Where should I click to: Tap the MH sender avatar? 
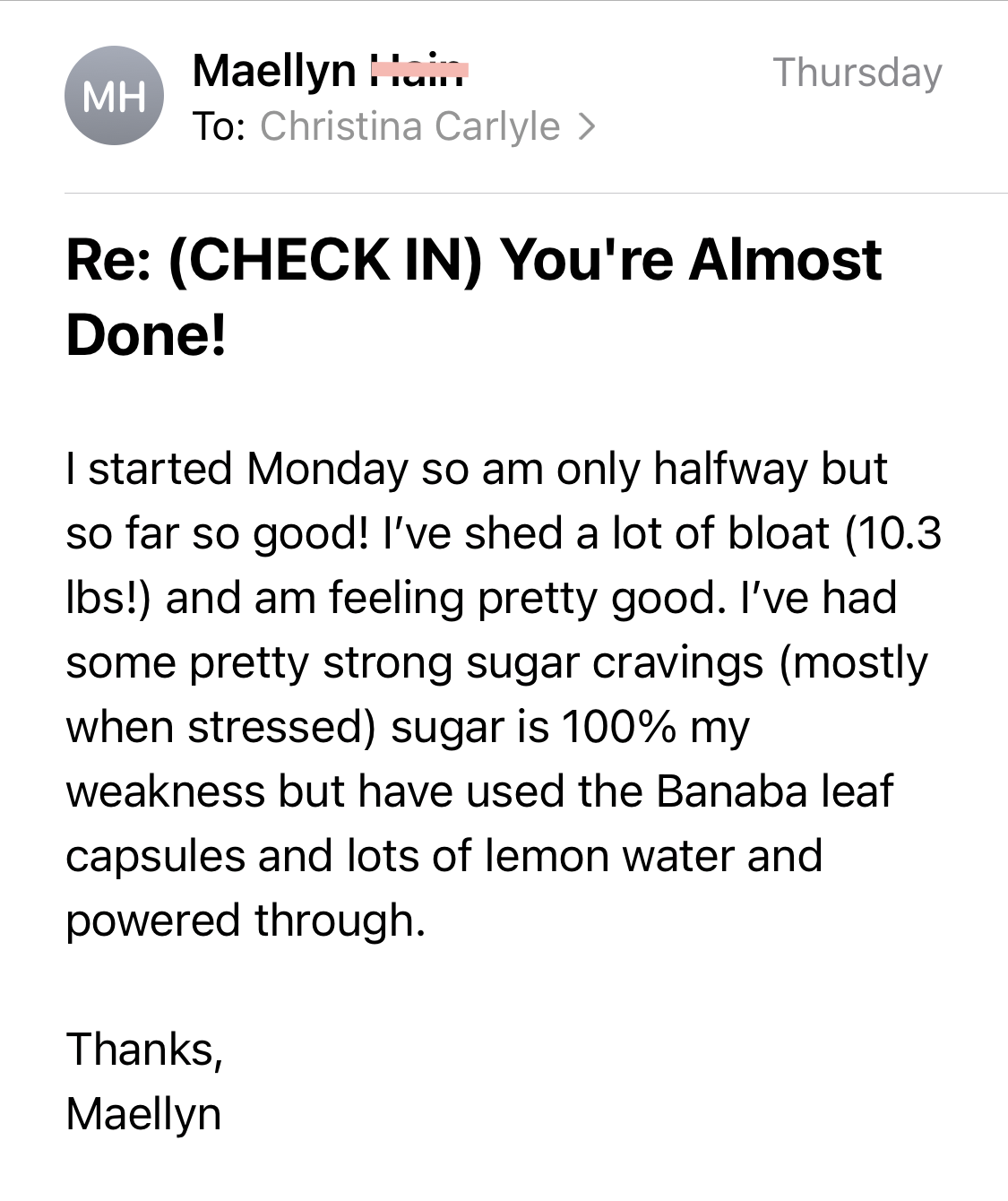pyautogui.click(x=114, y=96)
